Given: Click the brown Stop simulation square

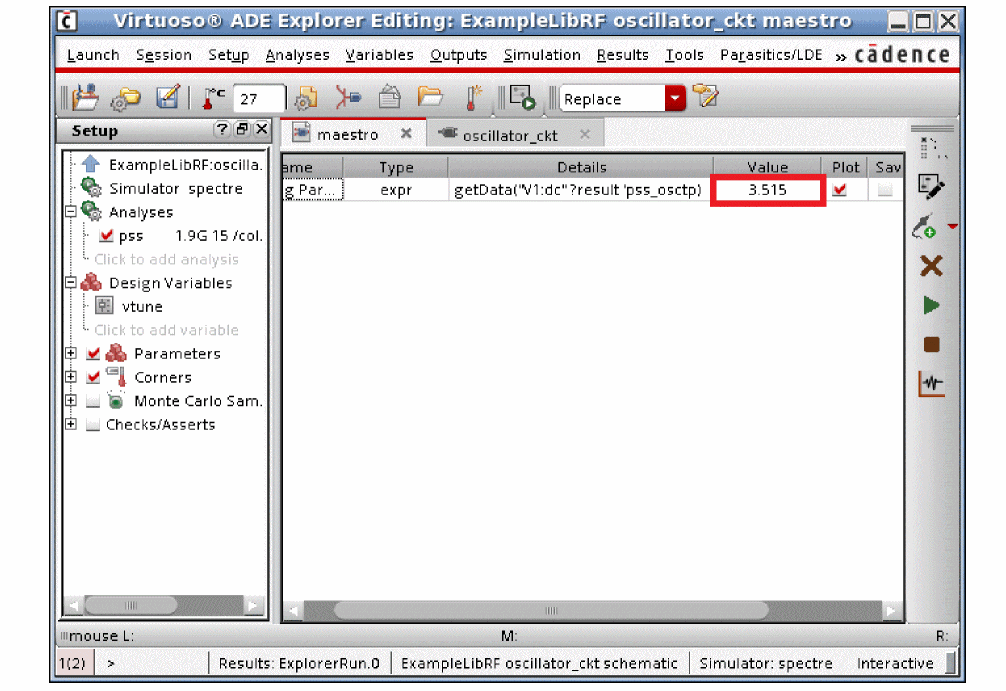Looking at the screenshot, I should click(932, 345).
